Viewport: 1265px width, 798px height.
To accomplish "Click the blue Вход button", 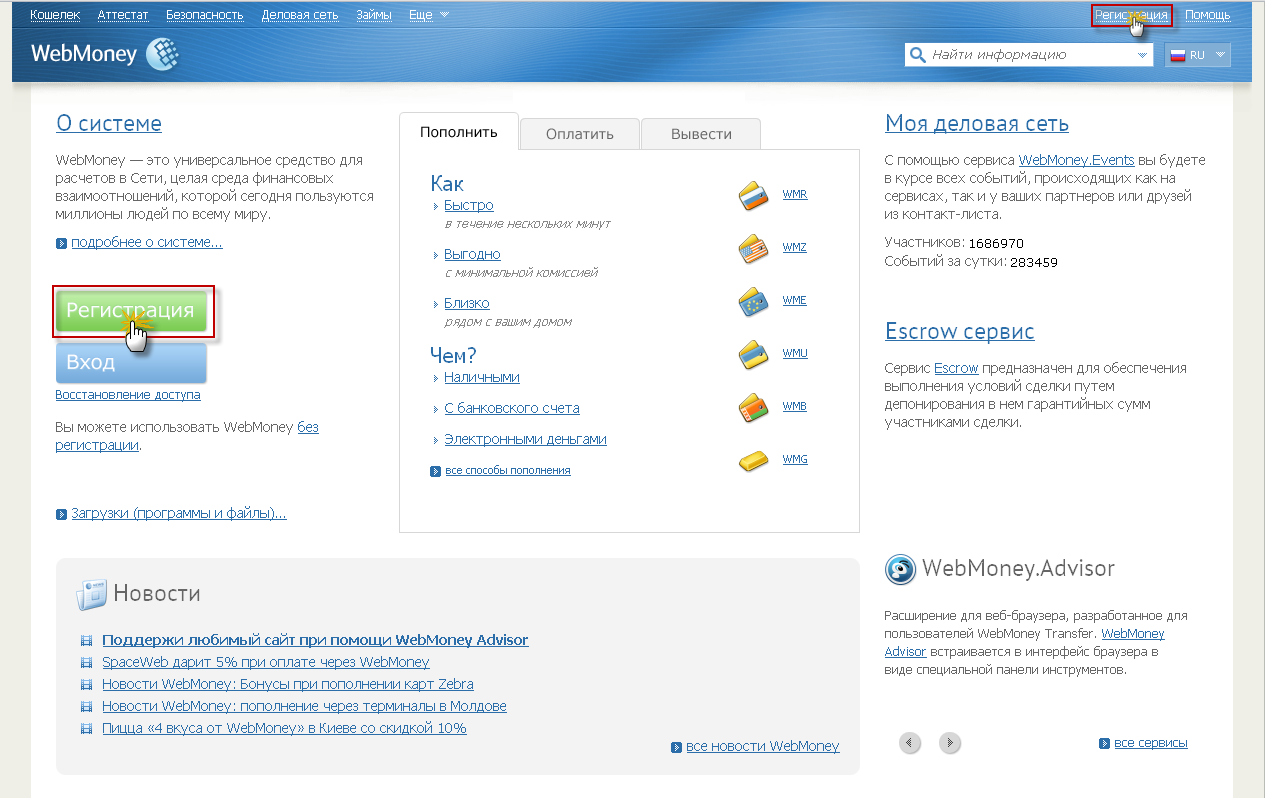I will [131, 363].
